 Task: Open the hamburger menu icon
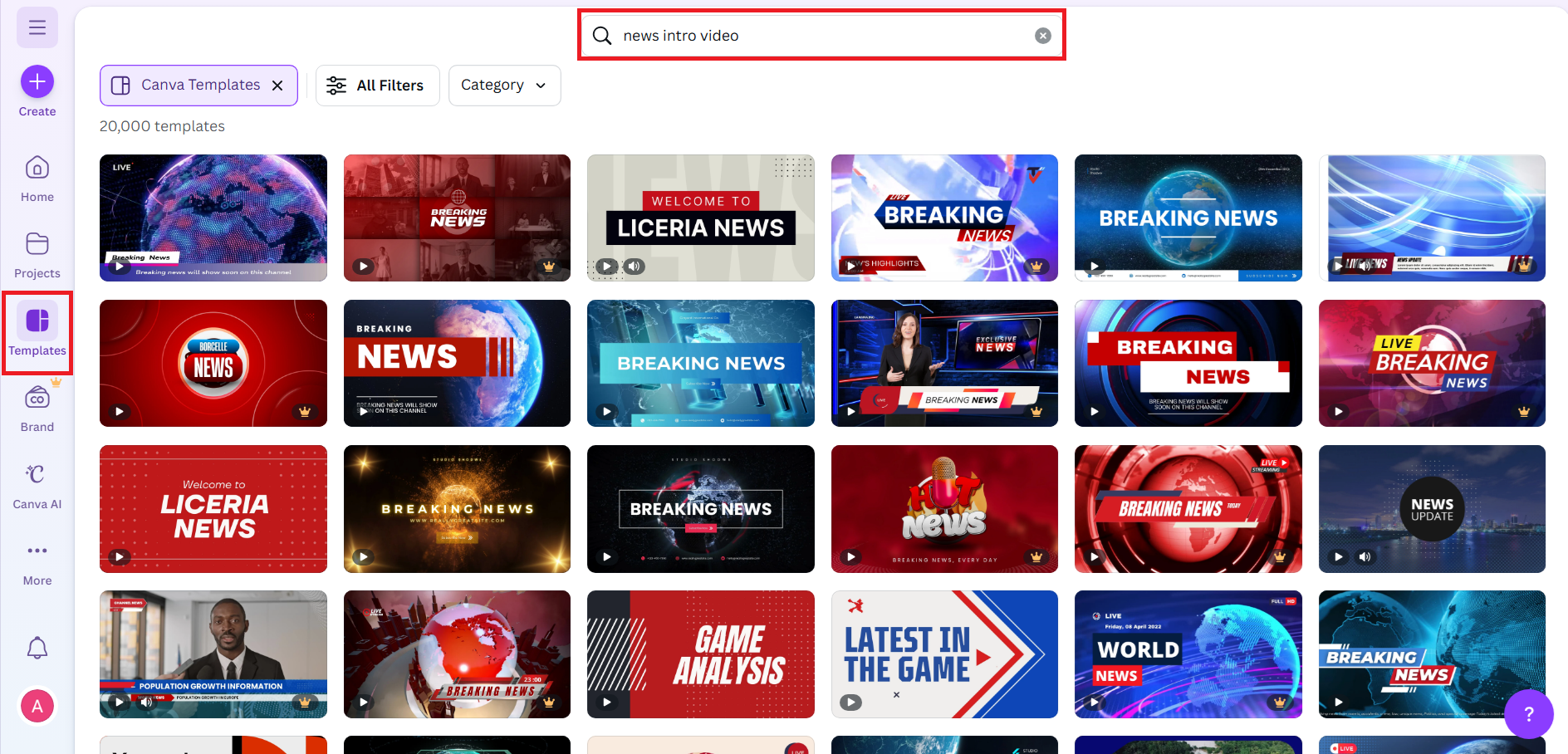(x=37, y=27)
